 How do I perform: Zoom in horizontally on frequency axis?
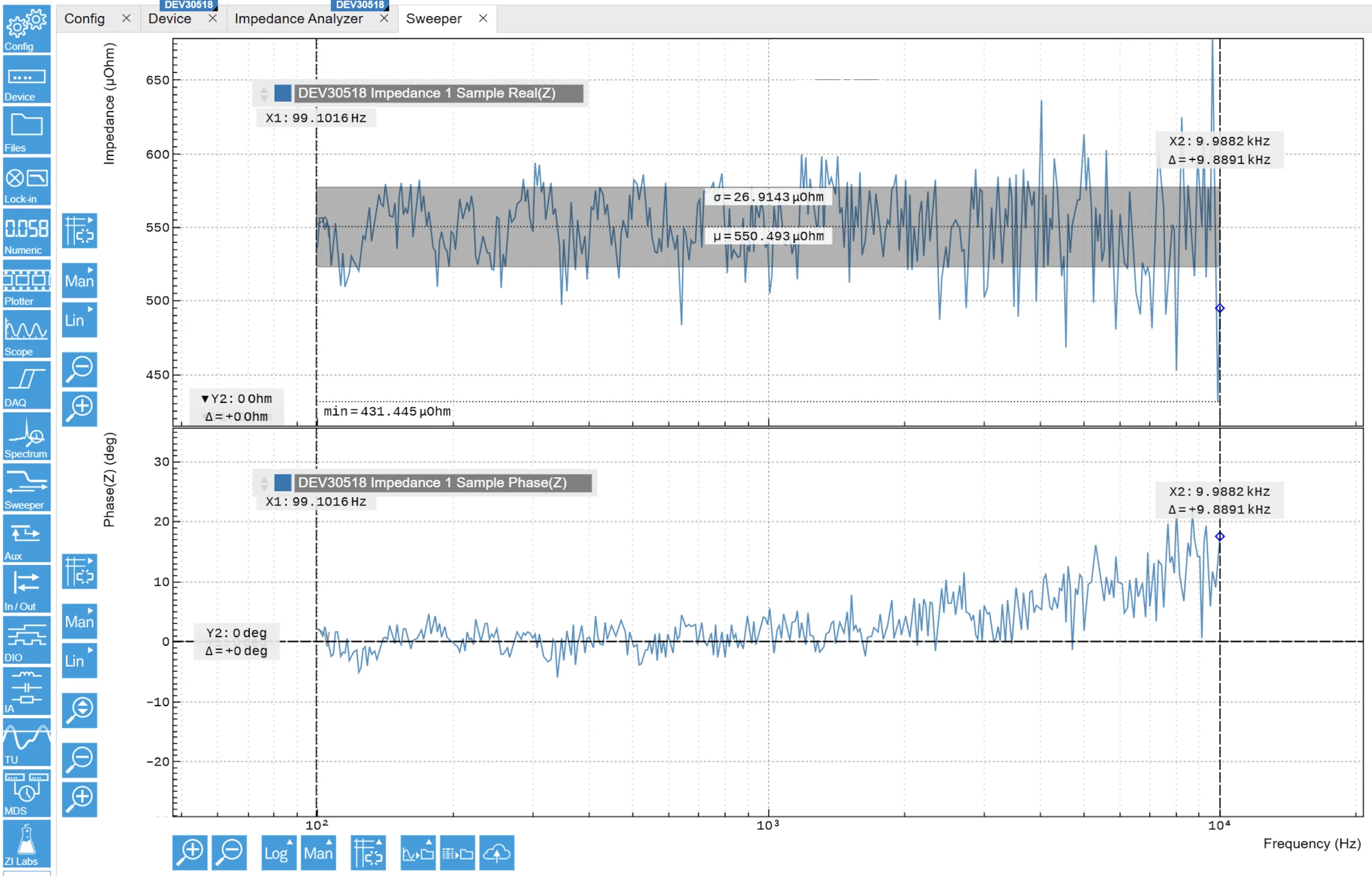click(190, 852)
